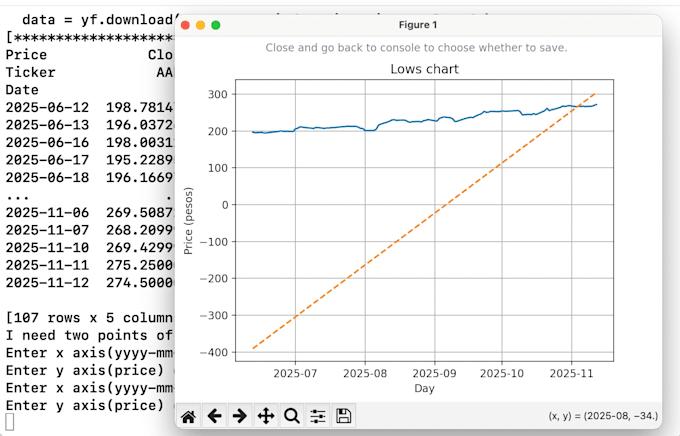Click the 2025-11-06 row in terminal
The image size is (680, 436).
(x=90, y=213)
